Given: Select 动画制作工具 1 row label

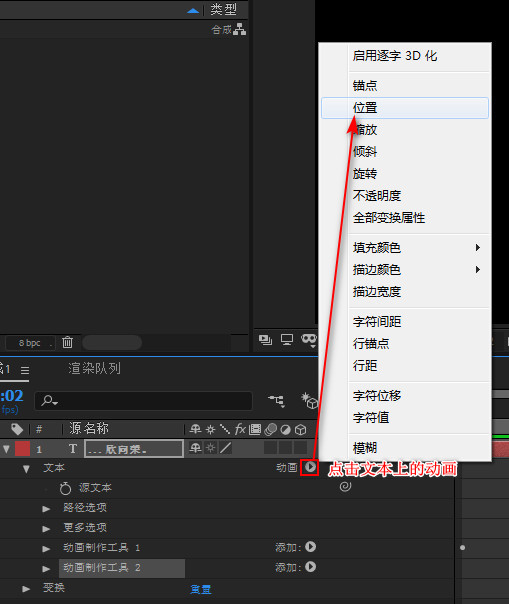Looking at the screenshot, I should (x=101, y=547).
